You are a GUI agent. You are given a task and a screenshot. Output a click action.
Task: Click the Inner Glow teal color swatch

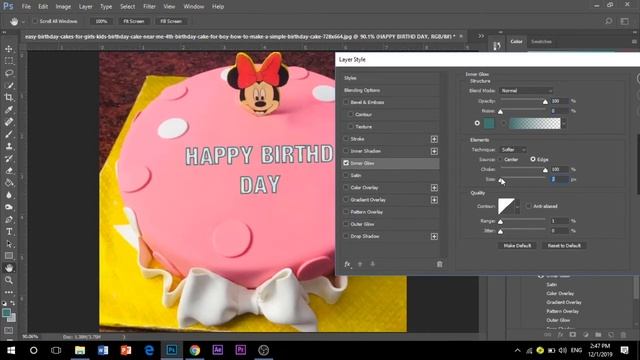489,123
